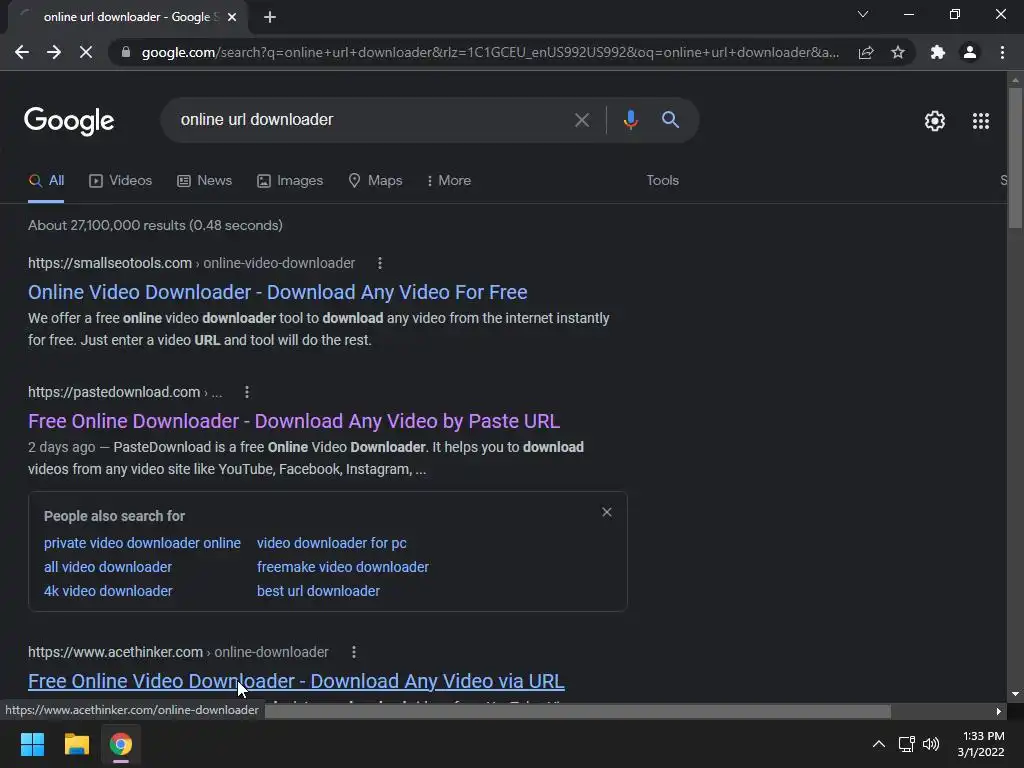Click the 'About 27,100,000 results' text
The height and width of the screenshot is (768, 1024).
(x=155, y=225)
